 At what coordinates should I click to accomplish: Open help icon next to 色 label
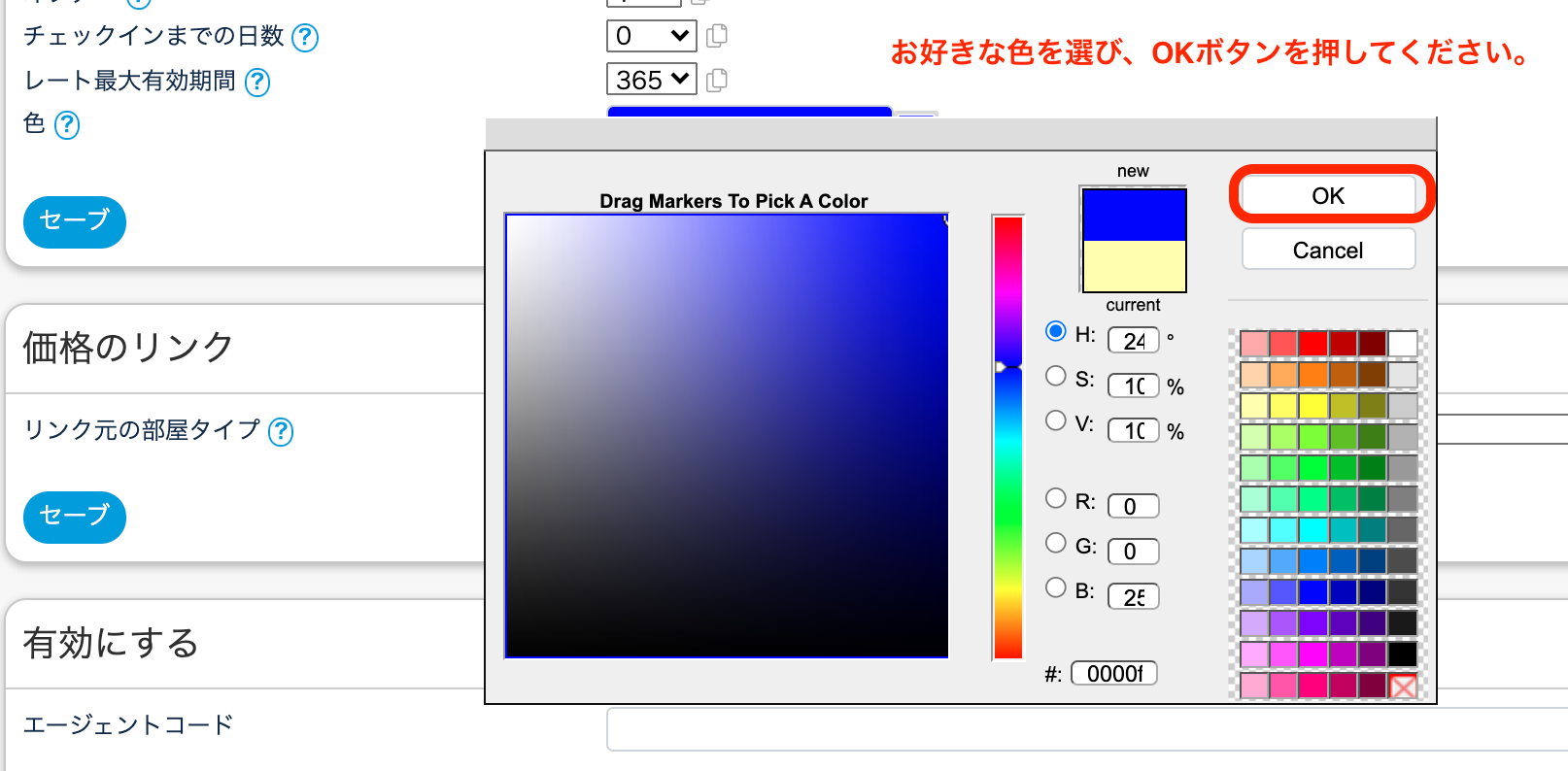point(67,125)
